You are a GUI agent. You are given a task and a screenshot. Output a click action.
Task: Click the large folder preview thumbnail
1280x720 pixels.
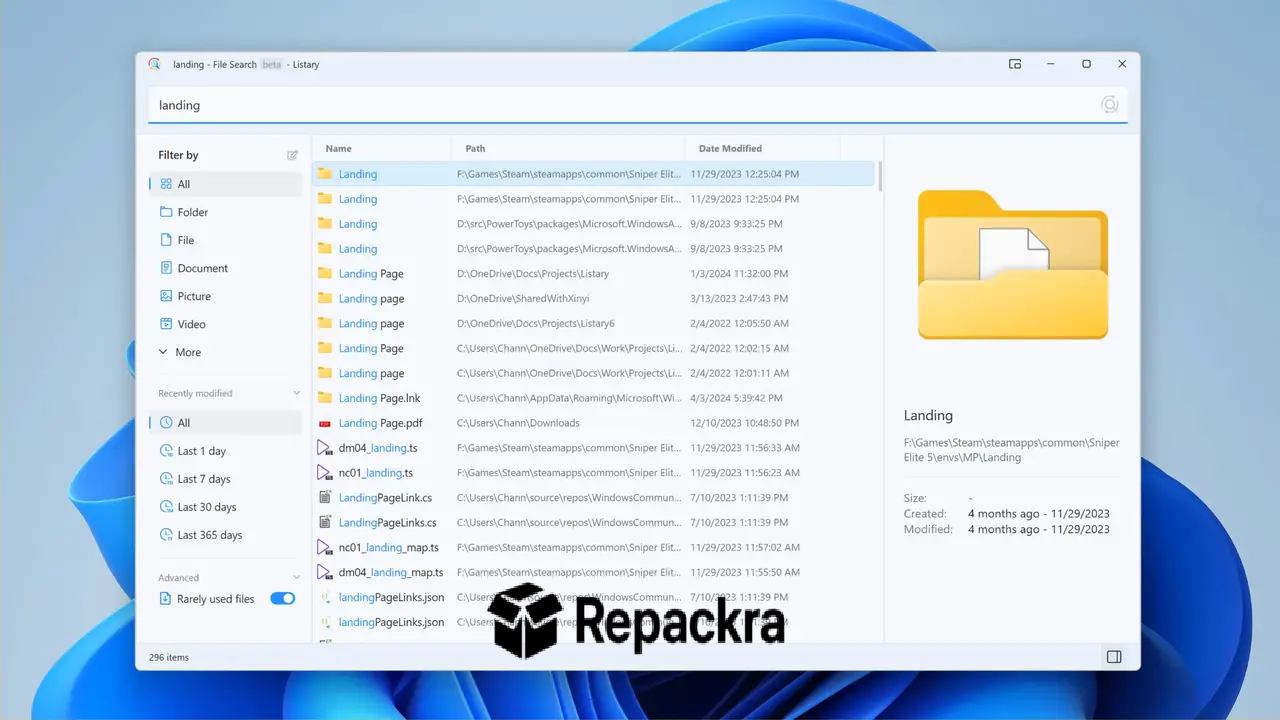1013,265
